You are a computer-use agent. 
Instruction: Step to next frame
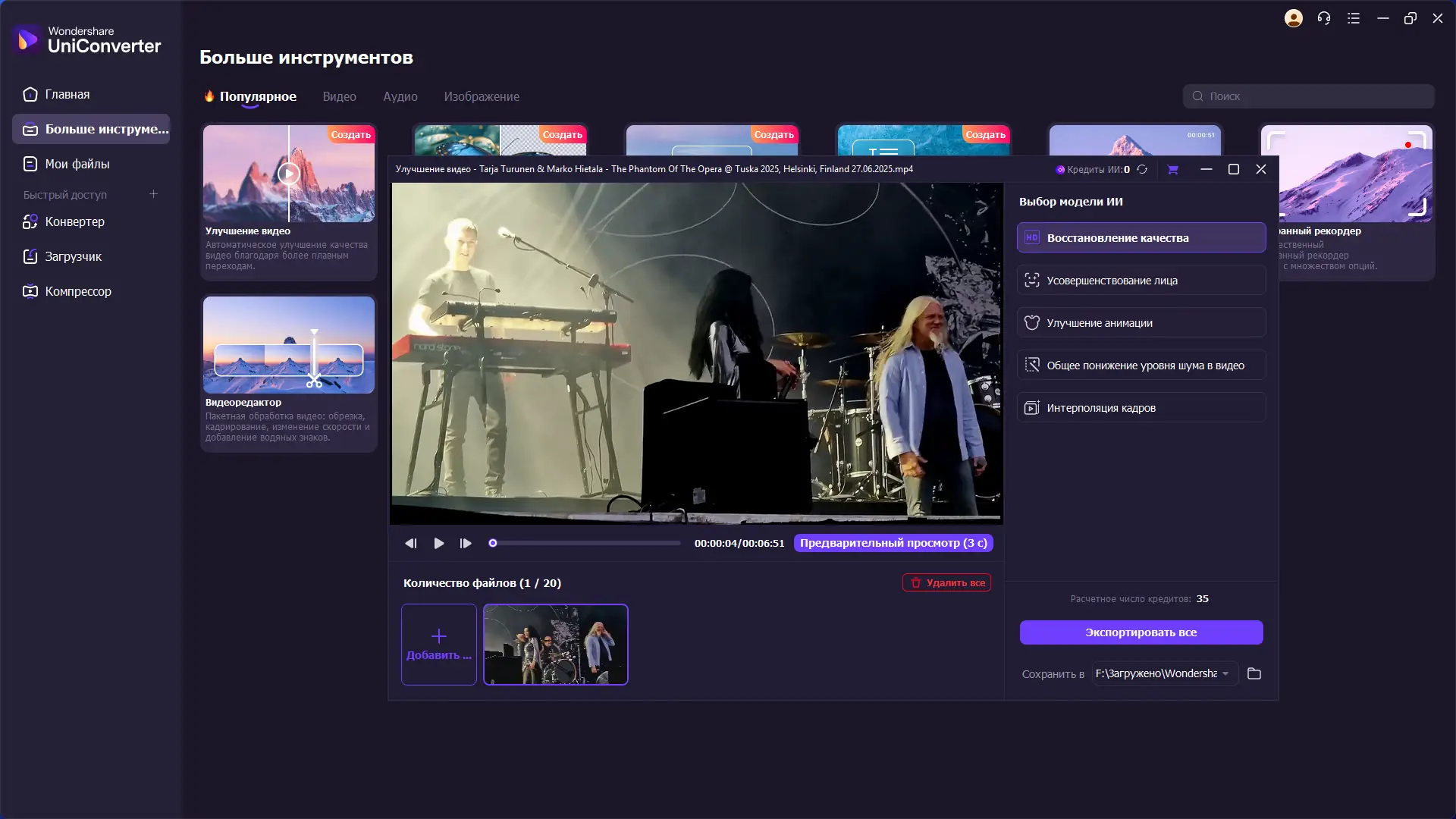tap(466, 543)
